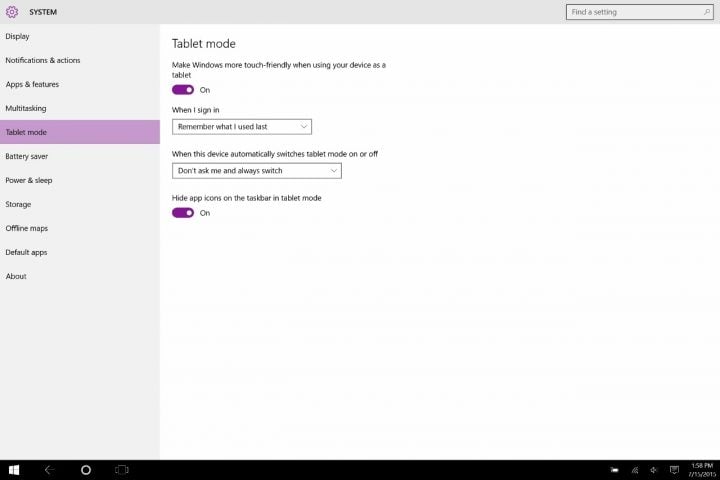720x480 pixels.
Task: Open the 'Don't ask me and always switch' dropdown
Action: click(257, 171)
